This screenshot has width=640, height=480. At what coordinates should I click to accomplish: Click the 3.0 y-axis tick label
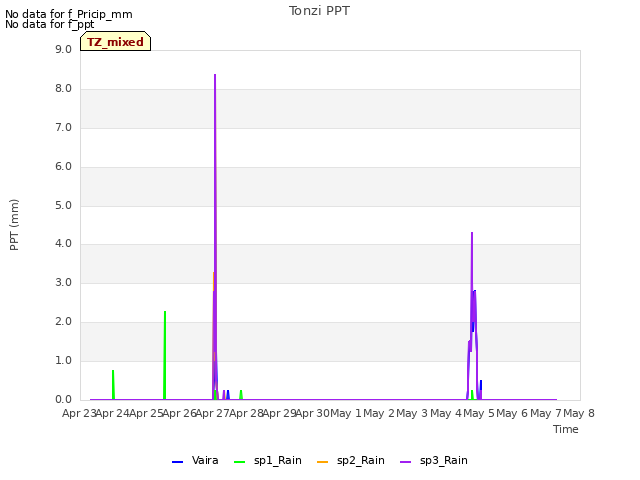(63, 282)
